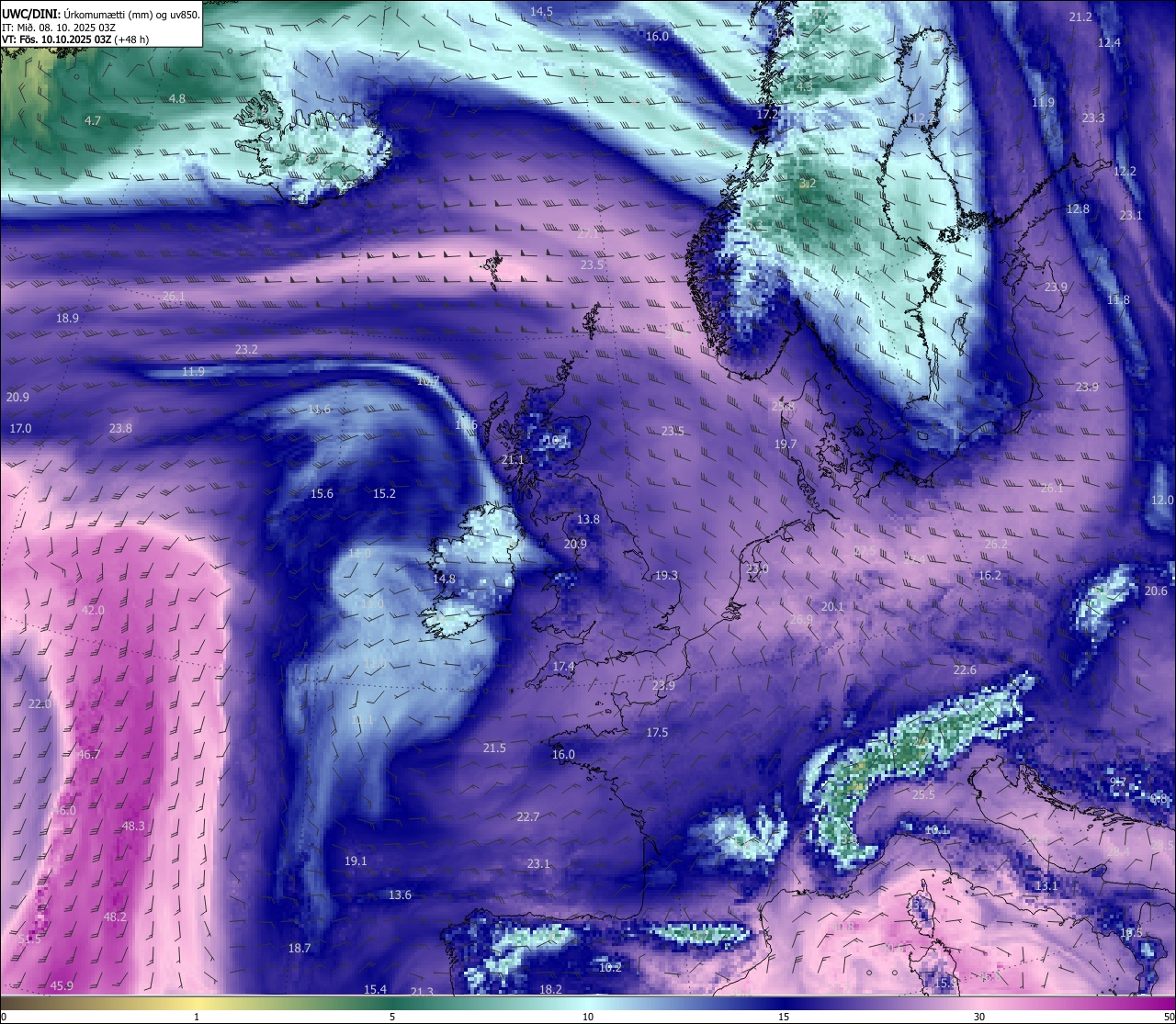Click the UWC/DINI Úrkomumætti title text
The image size is (1176, 1024).
point(101,14)
